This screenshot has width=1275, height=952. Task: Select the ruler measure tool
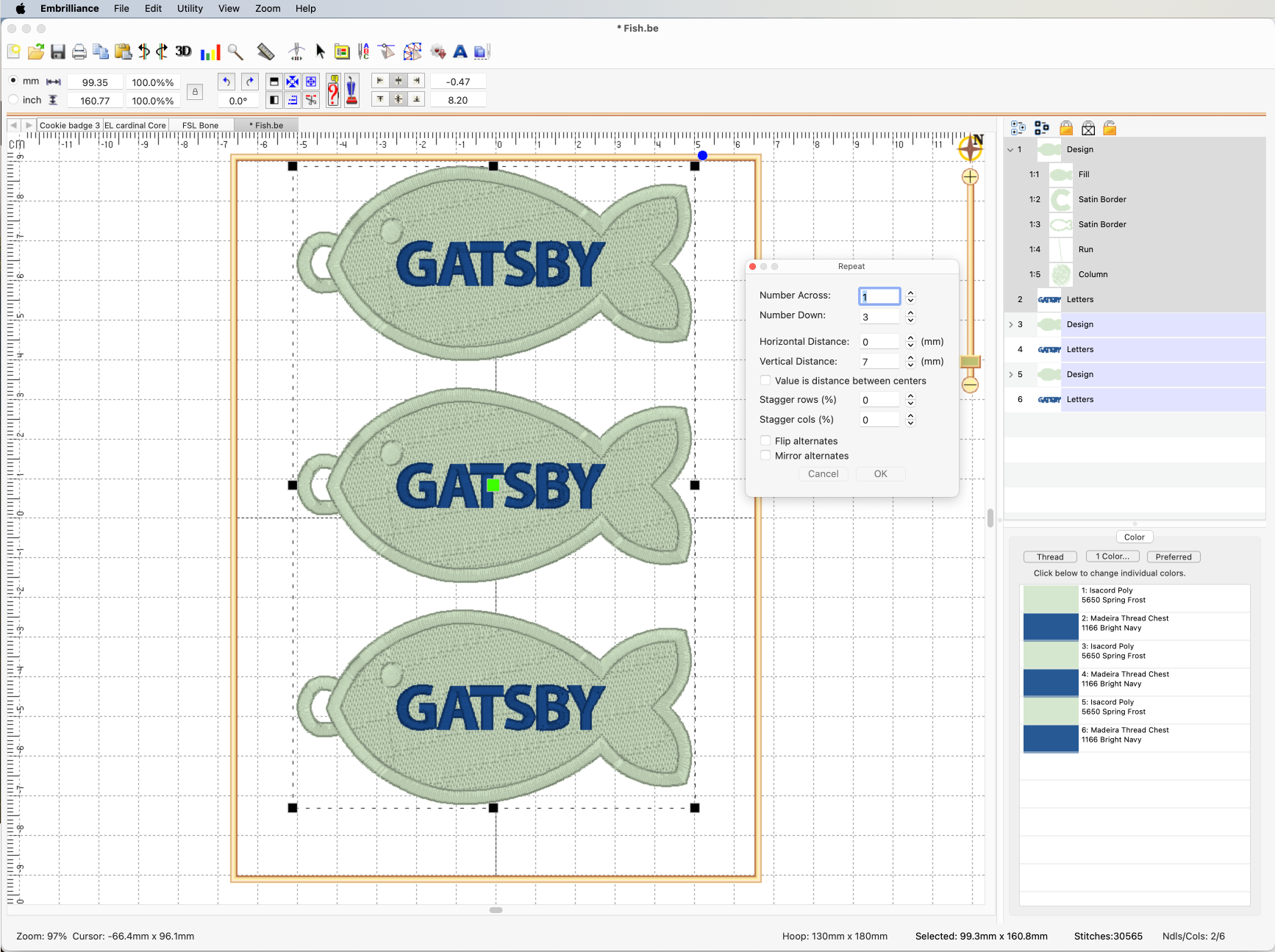tap(265, 51)
